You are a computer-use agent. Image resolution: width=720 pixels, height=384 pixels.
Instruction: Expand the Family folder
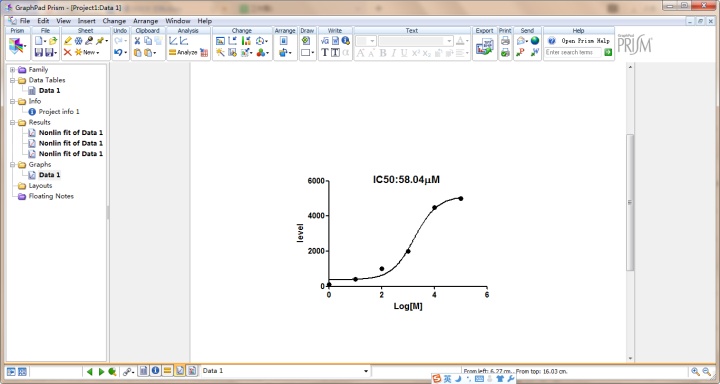click(x=13, y=70)
